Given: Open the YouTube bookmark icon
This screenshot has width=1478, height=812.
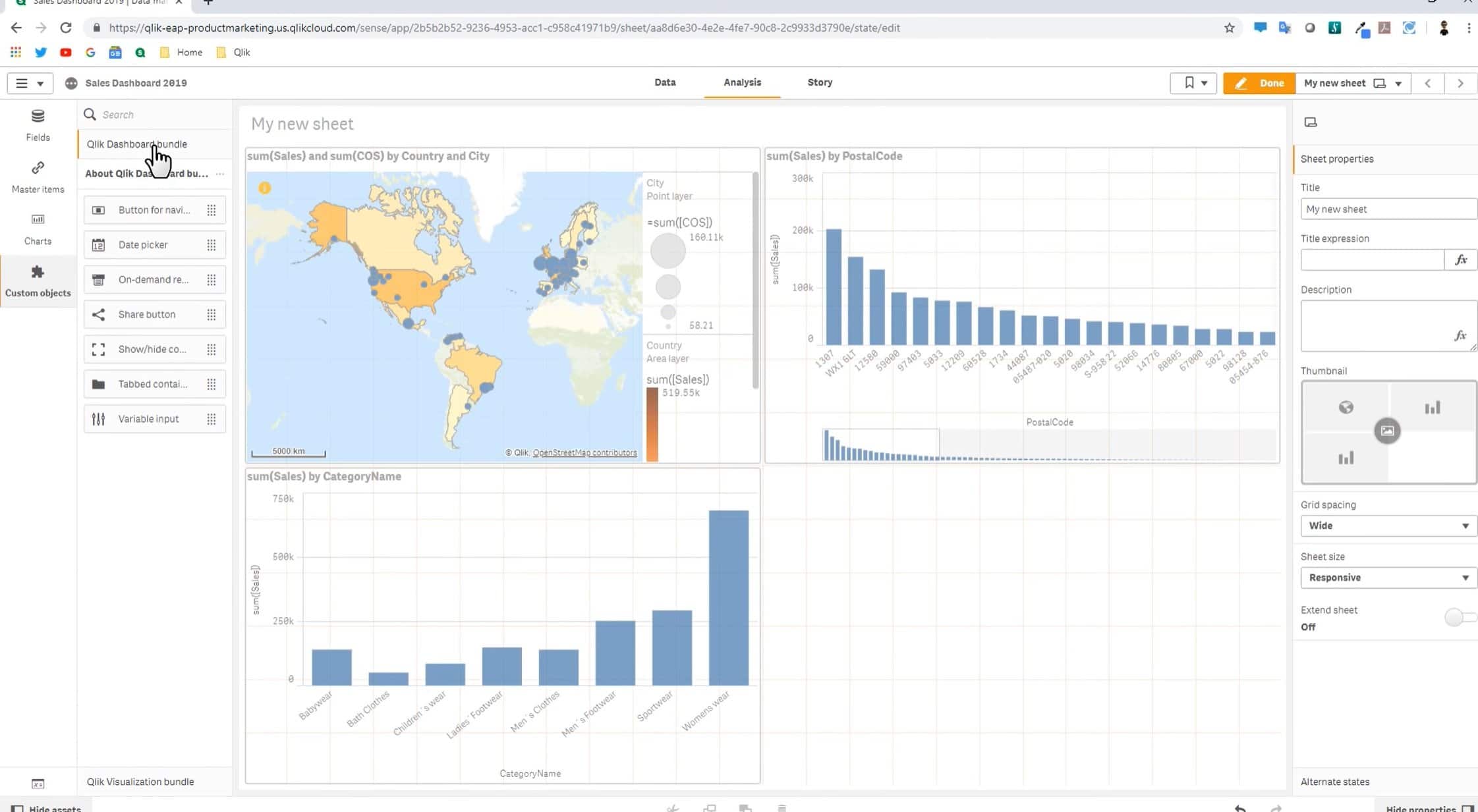Looking at the screenshot, I should coord(66,52).
